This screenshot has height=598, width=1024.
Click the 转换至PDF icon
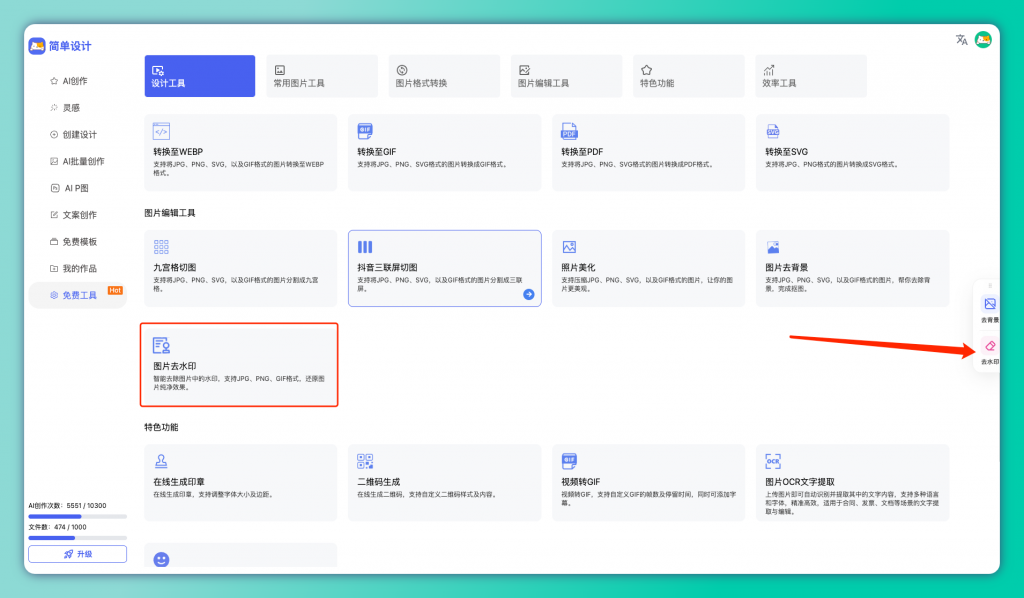coord(569,131)
